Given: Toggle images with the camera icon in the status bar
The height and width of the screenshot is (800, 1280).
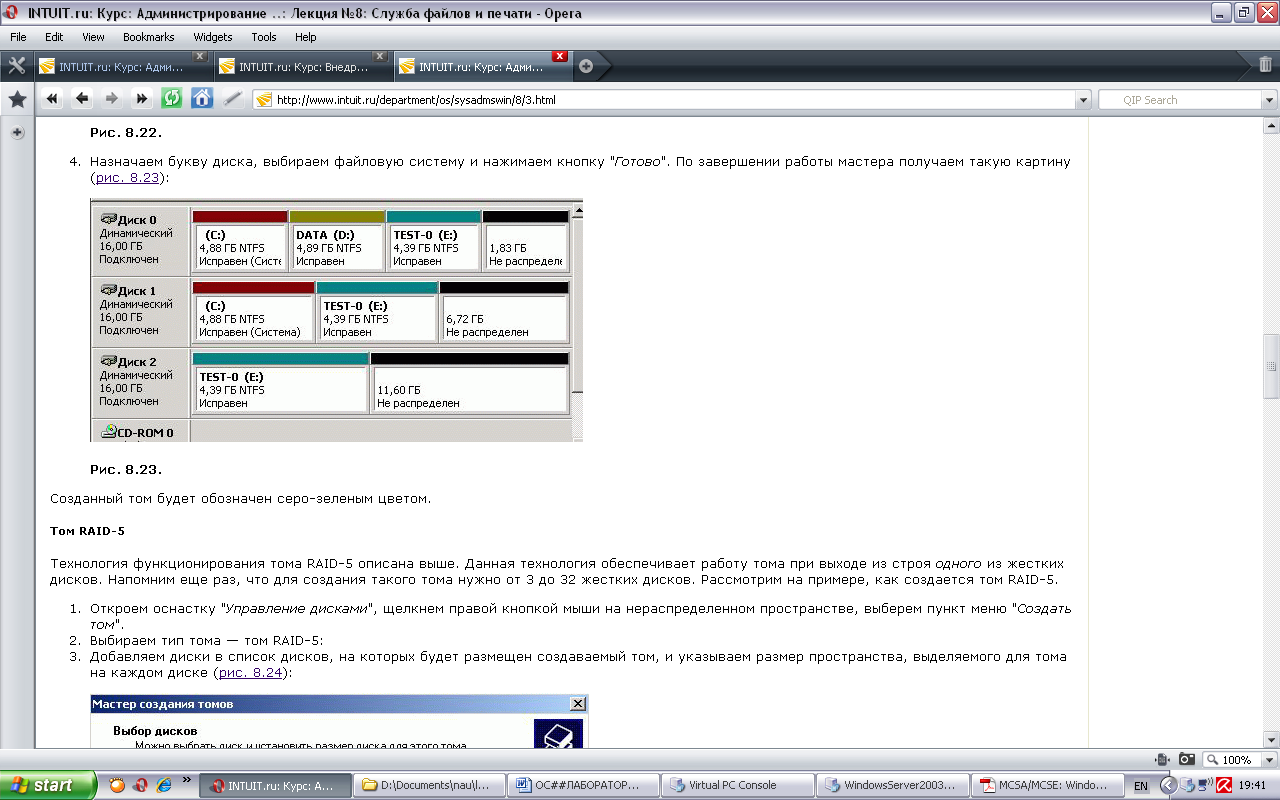Looking at the screenshot, I should pos(1187,760).
